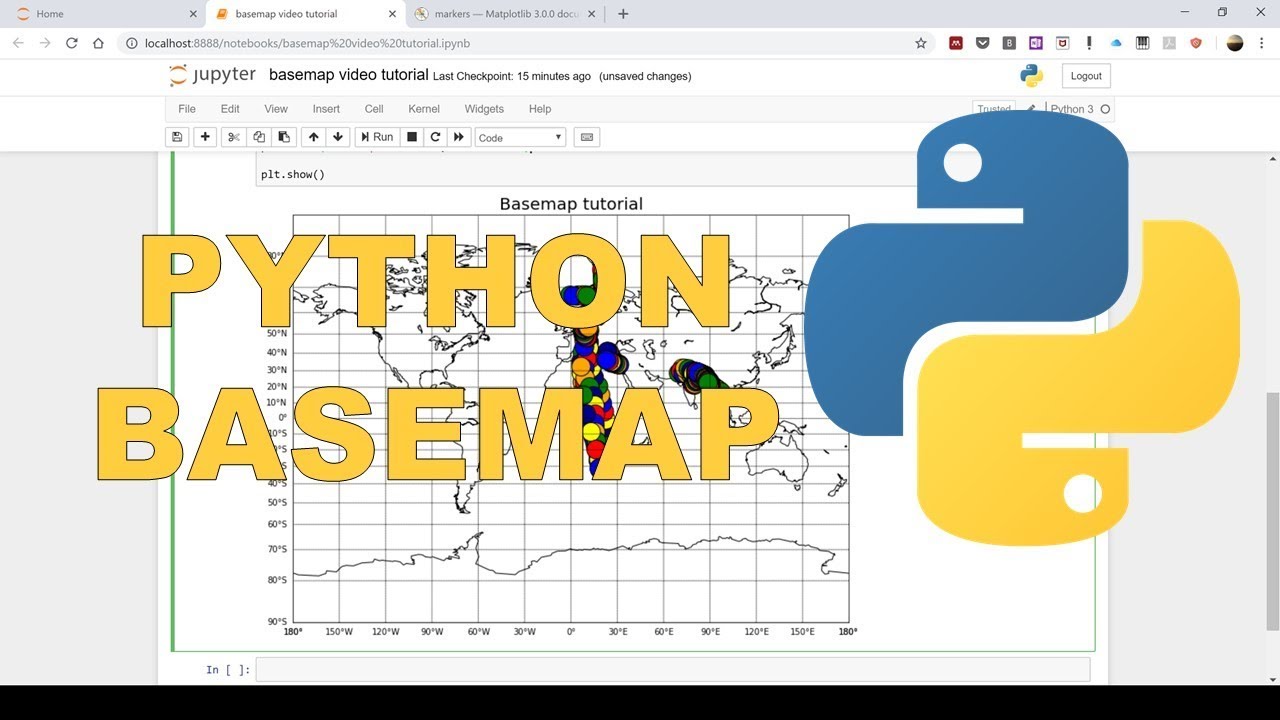The width and height of the screenshot is (1280, 720).
Task: Cut selected cells with the scissors icon
Action: tap(233, 137)
